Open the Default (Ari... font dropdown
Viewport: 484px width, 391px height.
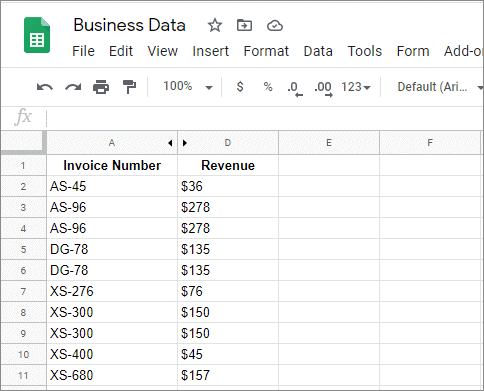[x=440, y=87]
